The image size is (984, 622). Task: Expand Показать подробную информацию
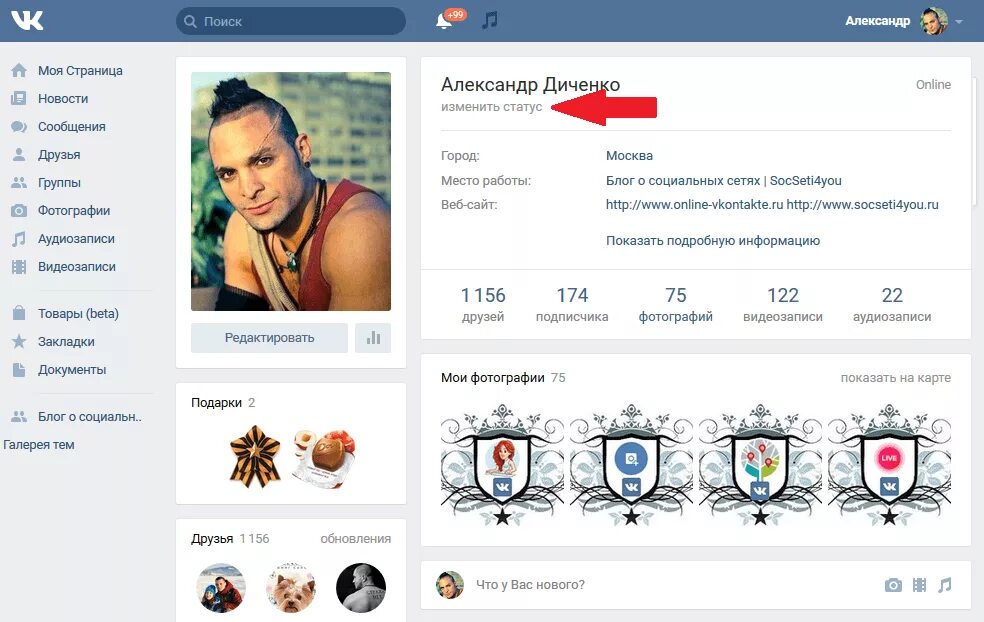click(x=713, y=240)
